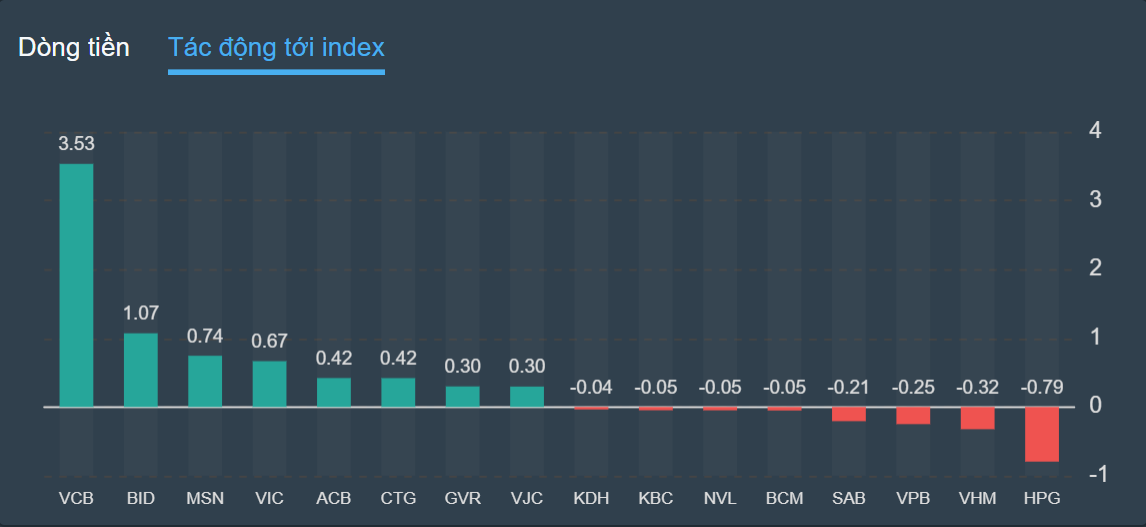Click the 3.53 value label above VCB
The image size is (1146, 527).
[76, 144]
